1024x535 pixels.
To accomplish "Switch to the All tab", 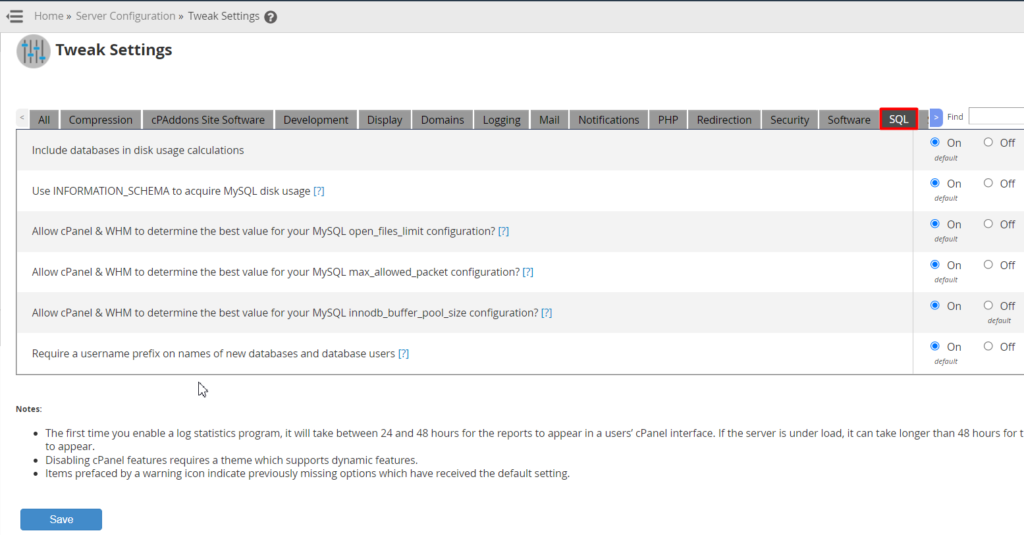I will 44,120.
